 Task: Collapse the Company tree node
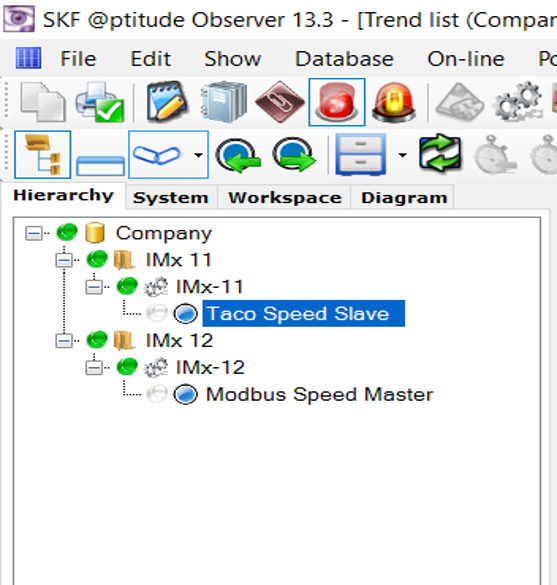34,234
